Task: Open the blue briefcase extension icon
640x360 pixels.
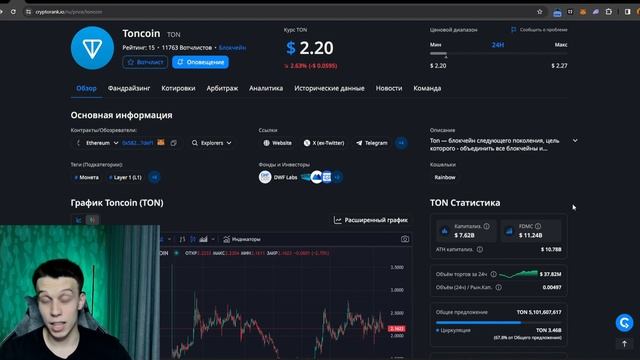Action: tap(557, 12)
